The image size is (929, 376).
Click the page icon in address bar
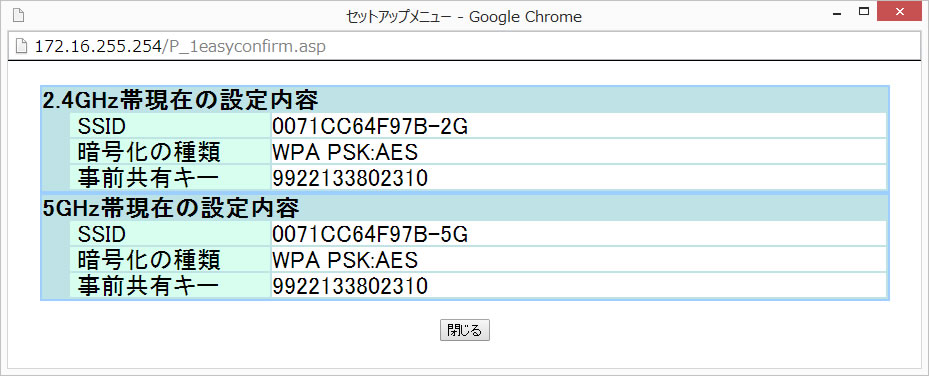click(21, 46)
